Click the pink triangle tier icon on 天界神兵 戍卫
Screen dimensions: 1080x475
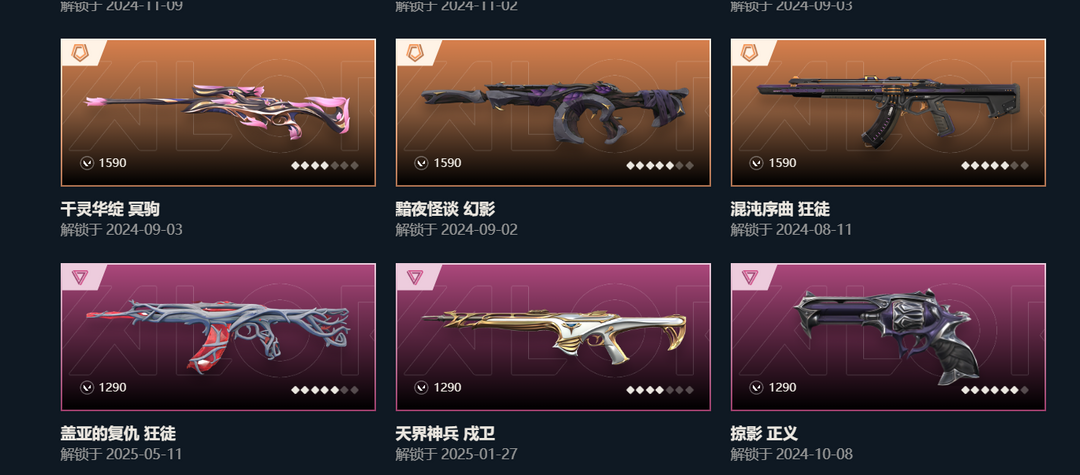click(415, 277)
